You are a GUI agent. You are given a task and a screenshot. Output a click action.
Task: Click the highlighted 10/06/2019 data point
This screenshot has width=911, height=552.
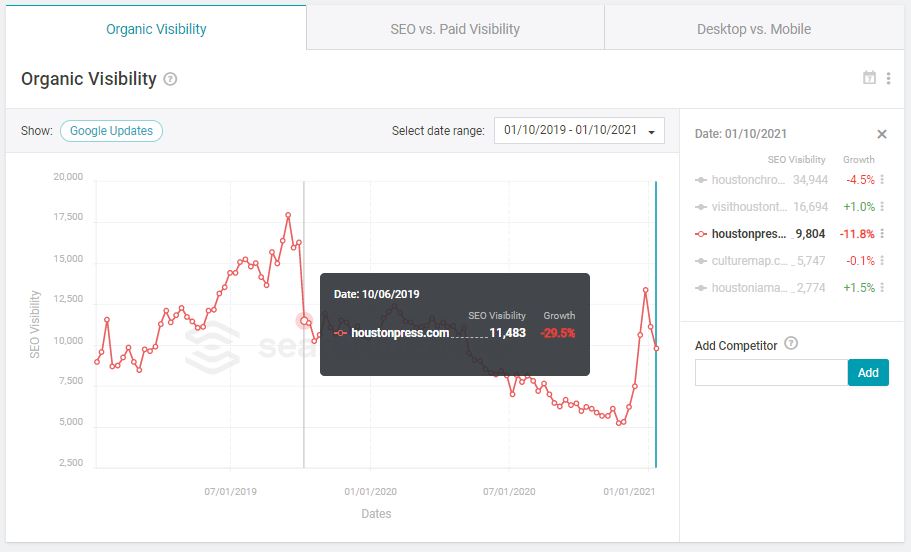click(304, 321)
